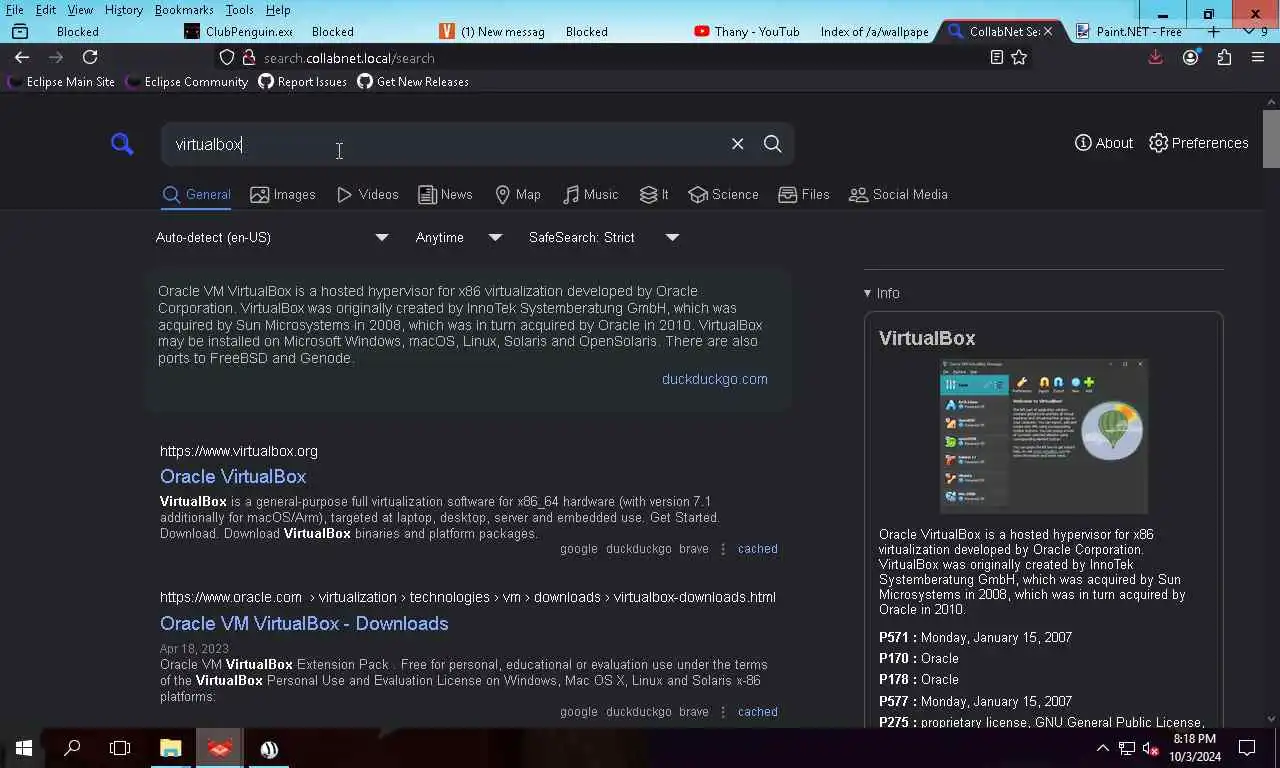Open the Firefox downloads panel
The image size is (1280, 768).
pos(1156,57)
